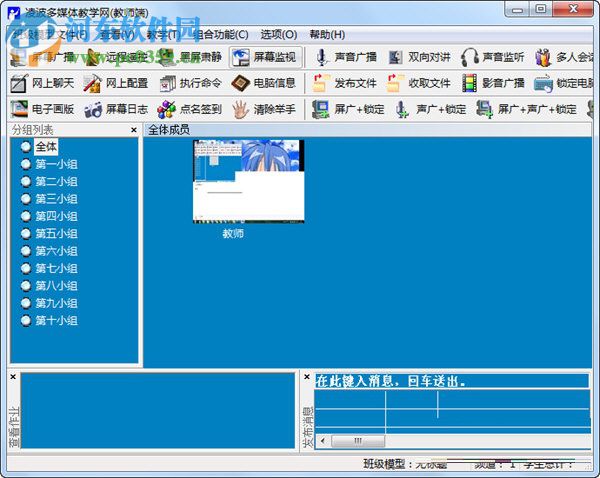Activate 声广+锁定 combined function
Screen dimensions: 600x478
(x=431, y=109)
